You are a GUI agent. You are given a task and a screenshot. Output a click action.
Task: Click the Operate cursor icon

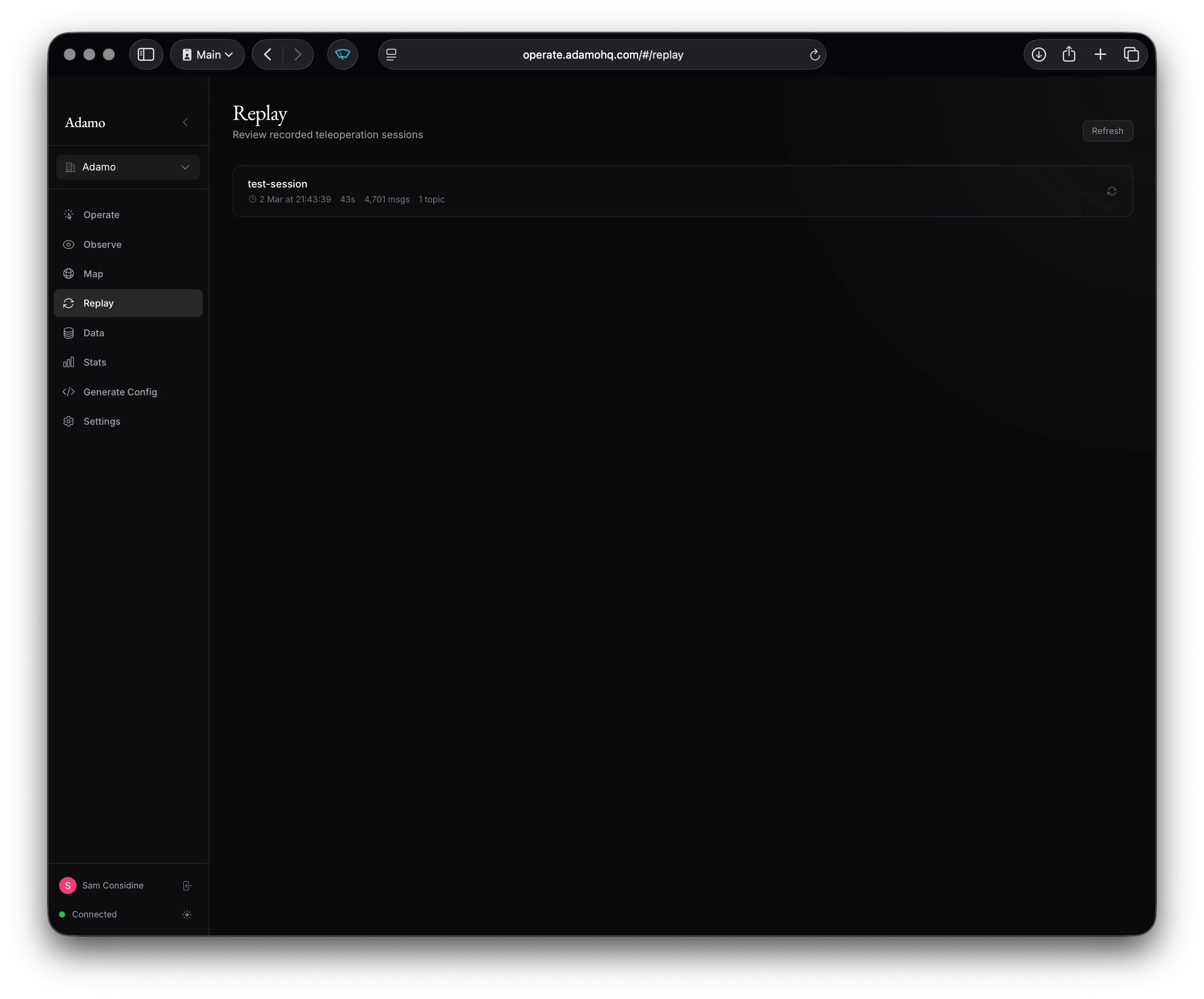coord(69,214)
